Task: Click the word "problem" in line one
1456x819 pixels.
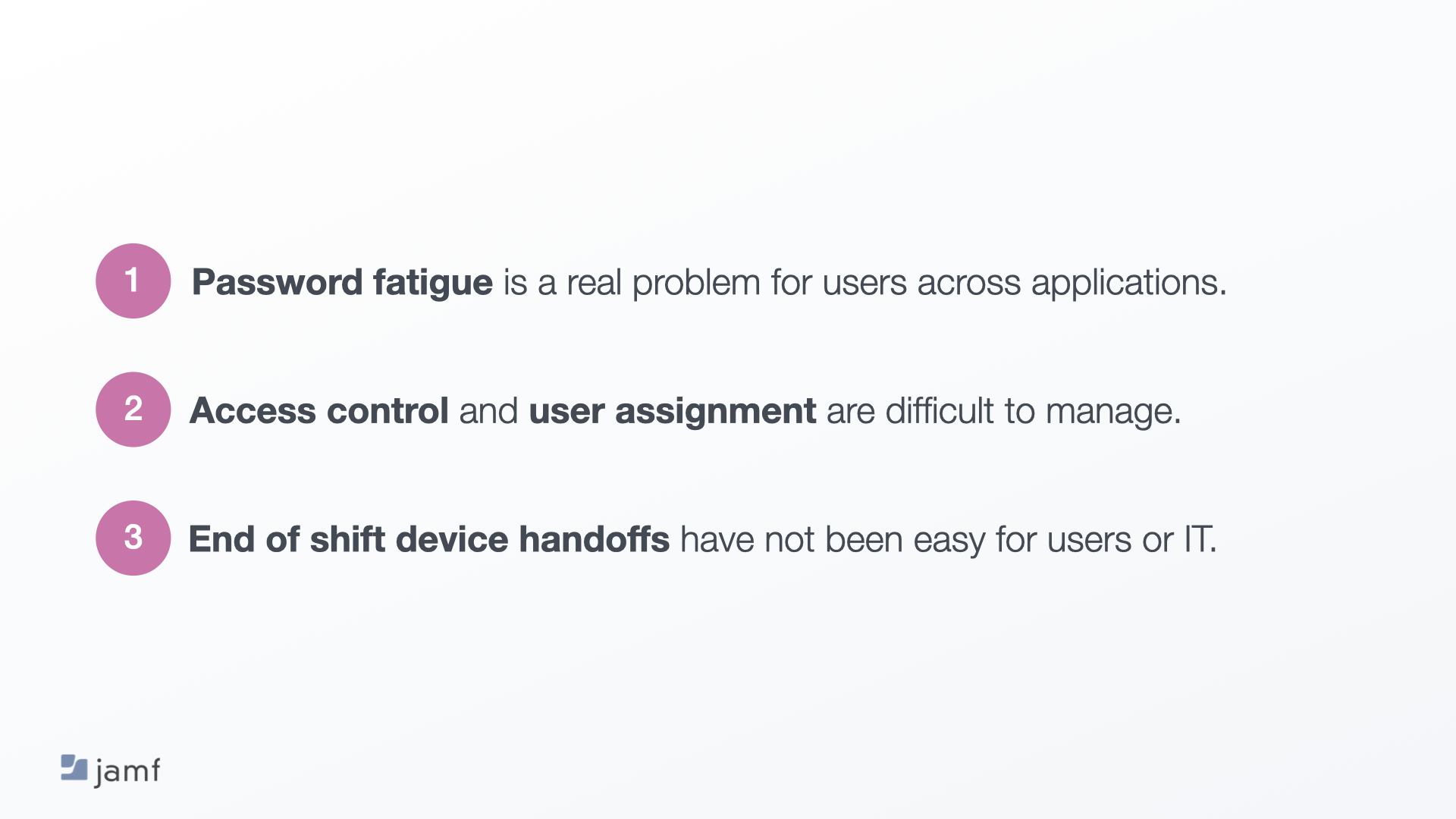Action: [696, 282]
